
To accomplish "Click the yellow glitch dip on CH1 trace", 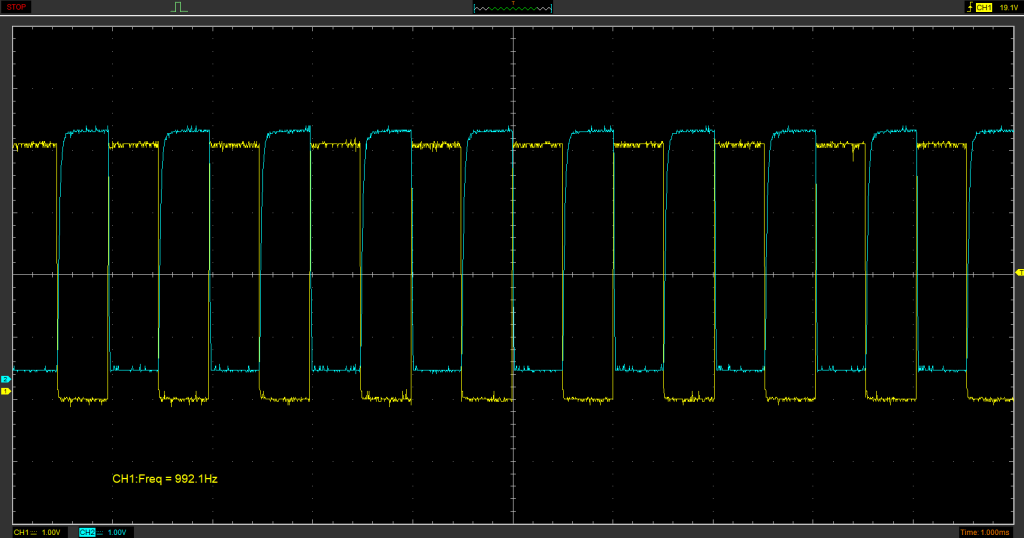I will (x=853, y=156).
